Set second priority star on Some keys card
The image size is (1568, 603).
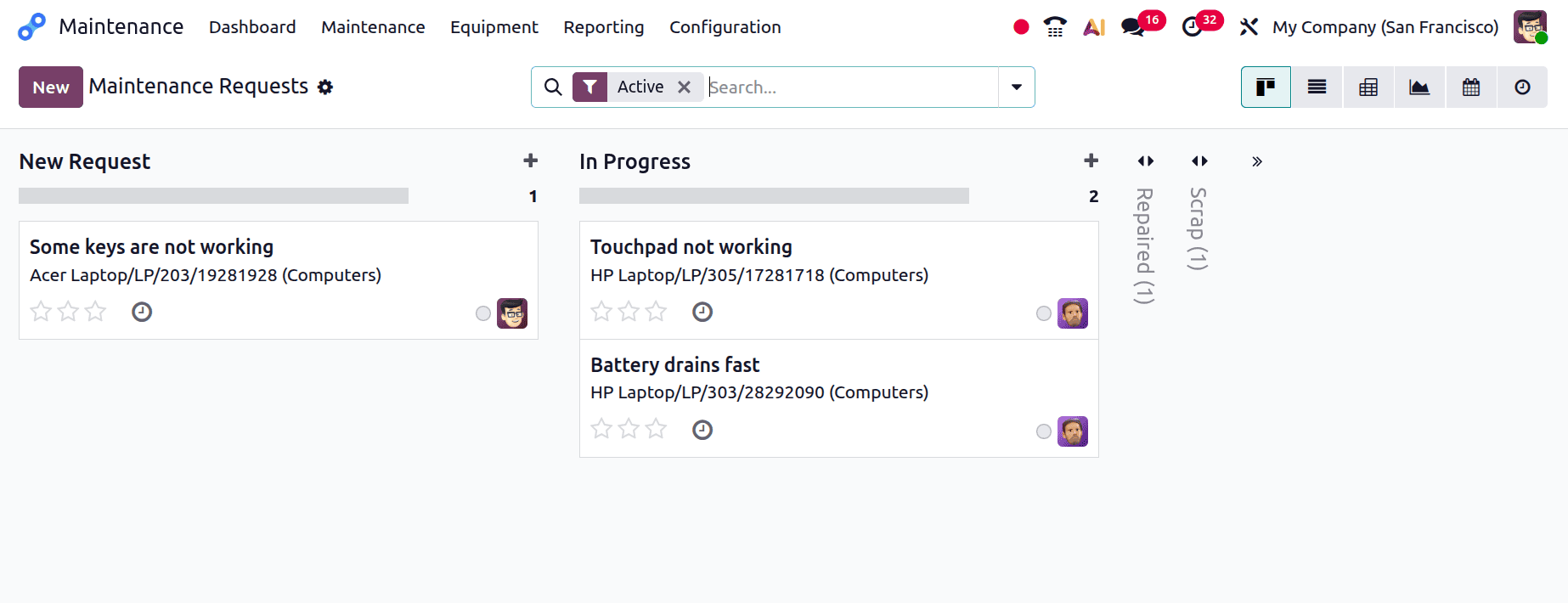(68, 312)
